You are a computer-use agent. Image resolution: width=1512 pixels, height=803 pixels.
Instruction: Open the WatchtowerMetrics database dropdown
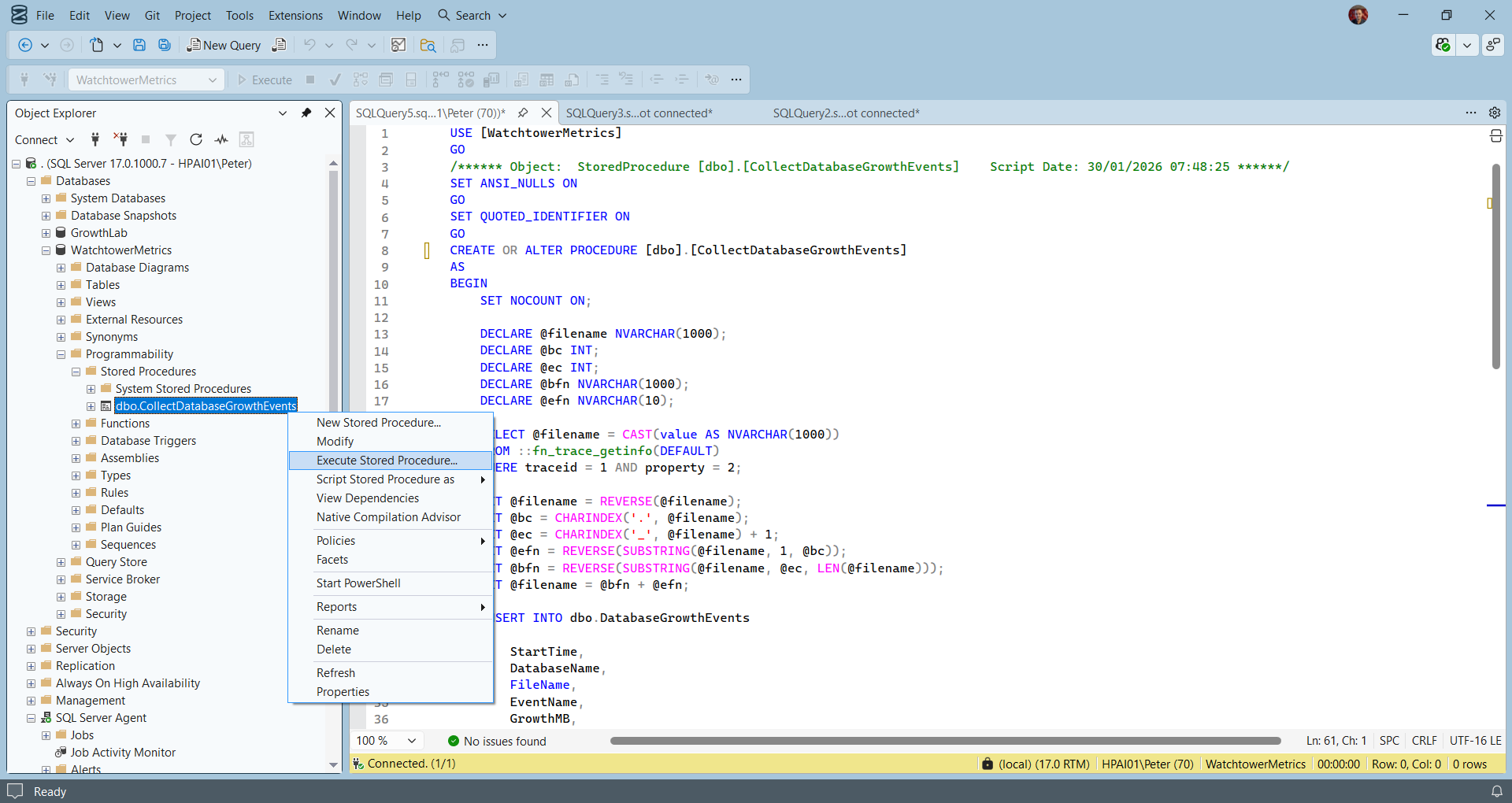[146, 80]
